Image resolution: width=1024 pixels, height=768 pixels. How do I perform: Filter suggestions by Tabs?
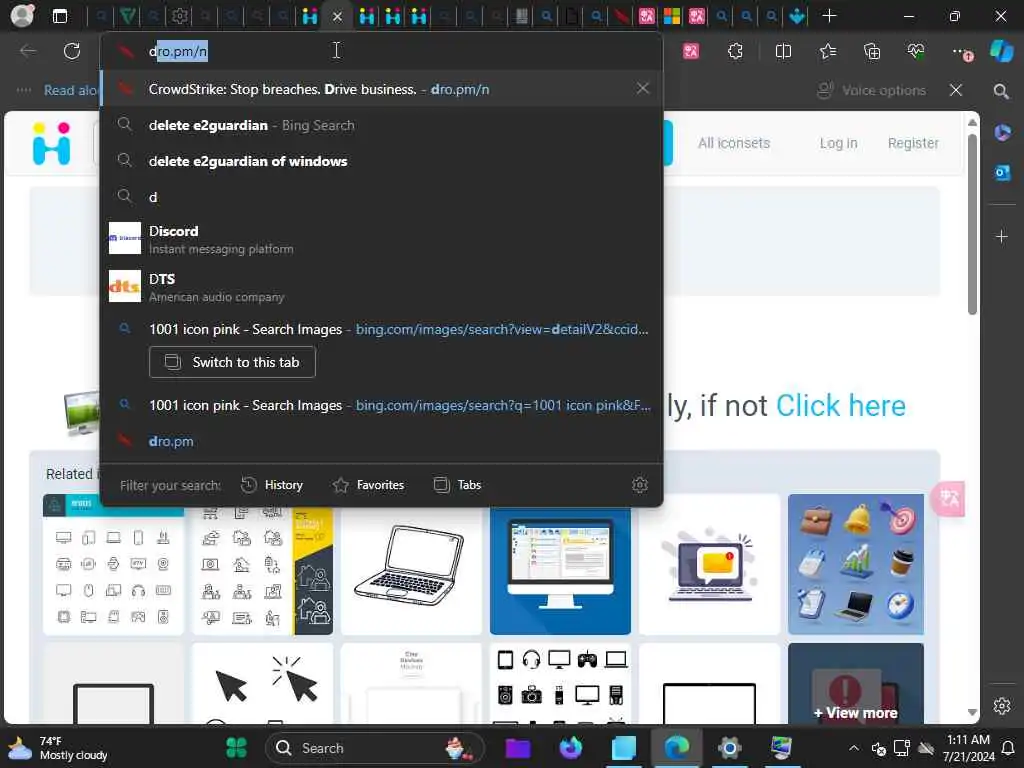click(457, 485)
